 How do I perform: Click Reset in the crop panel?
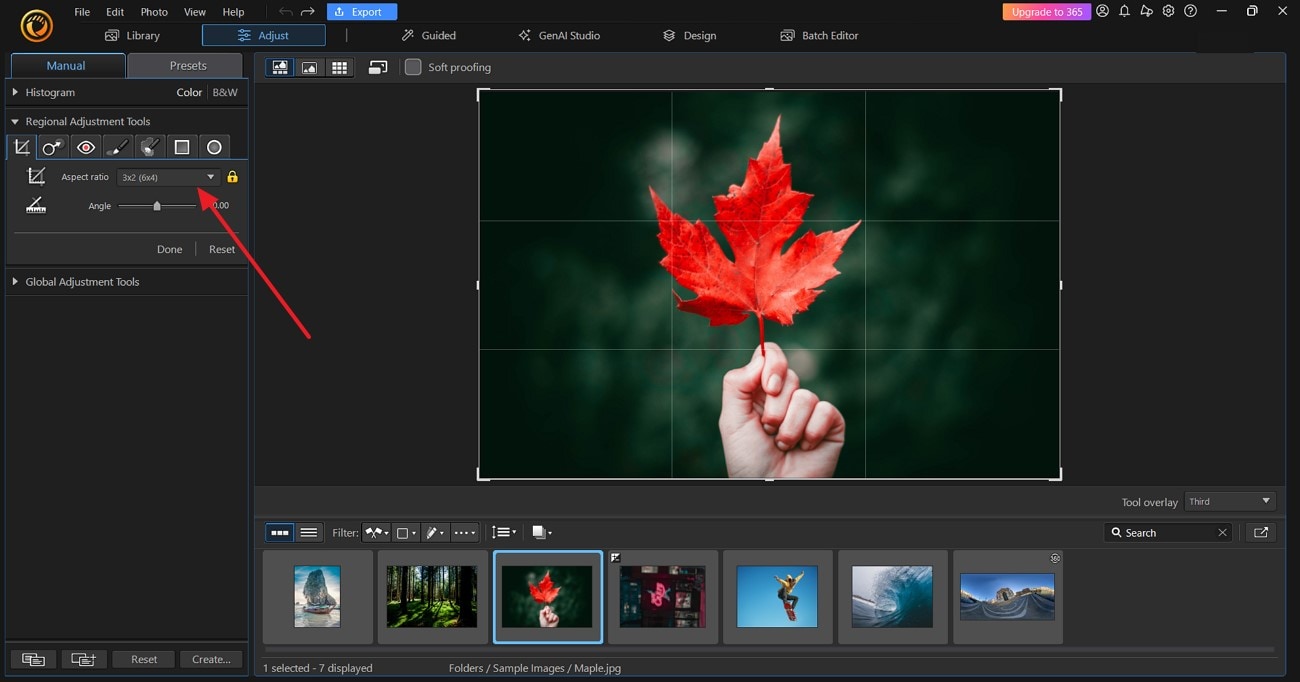(x=222, y=249)
